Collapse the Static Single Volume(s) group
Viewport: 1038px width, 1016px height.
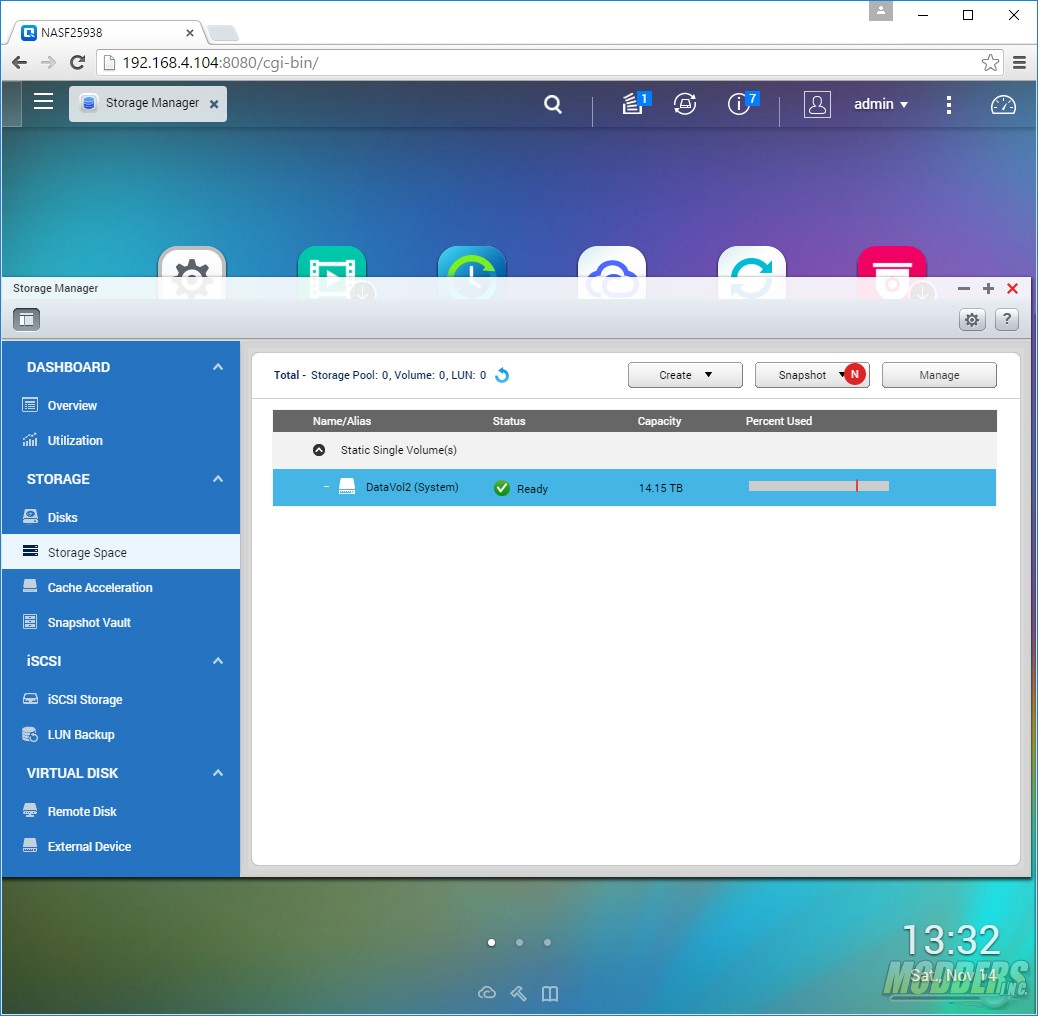[319, 450]
